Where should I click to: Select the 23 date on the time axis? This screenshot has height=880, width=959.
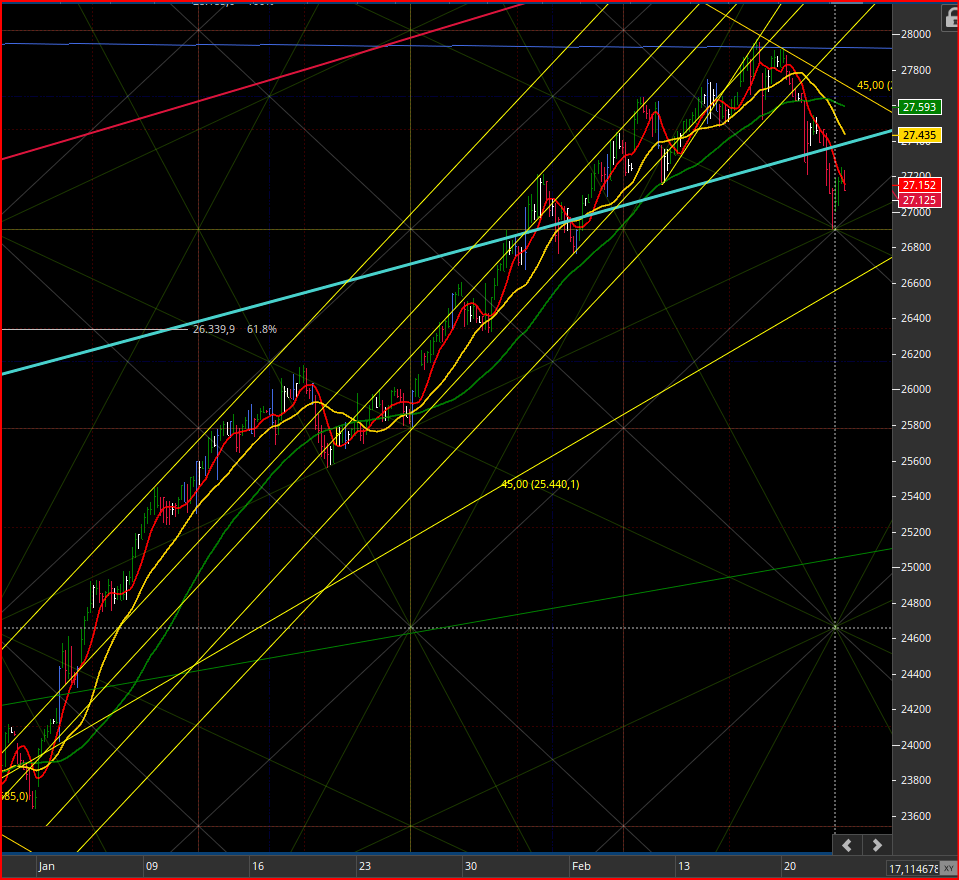[365, 866]
